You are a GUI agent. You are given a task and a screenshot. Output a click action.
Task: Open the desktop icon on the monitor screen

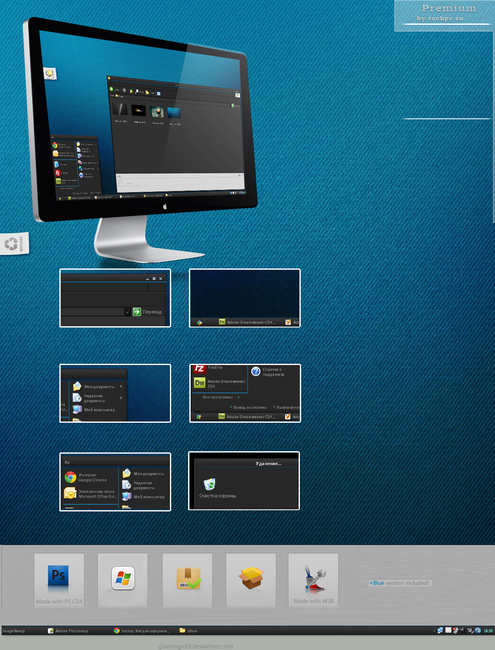(x=50, y=73)
